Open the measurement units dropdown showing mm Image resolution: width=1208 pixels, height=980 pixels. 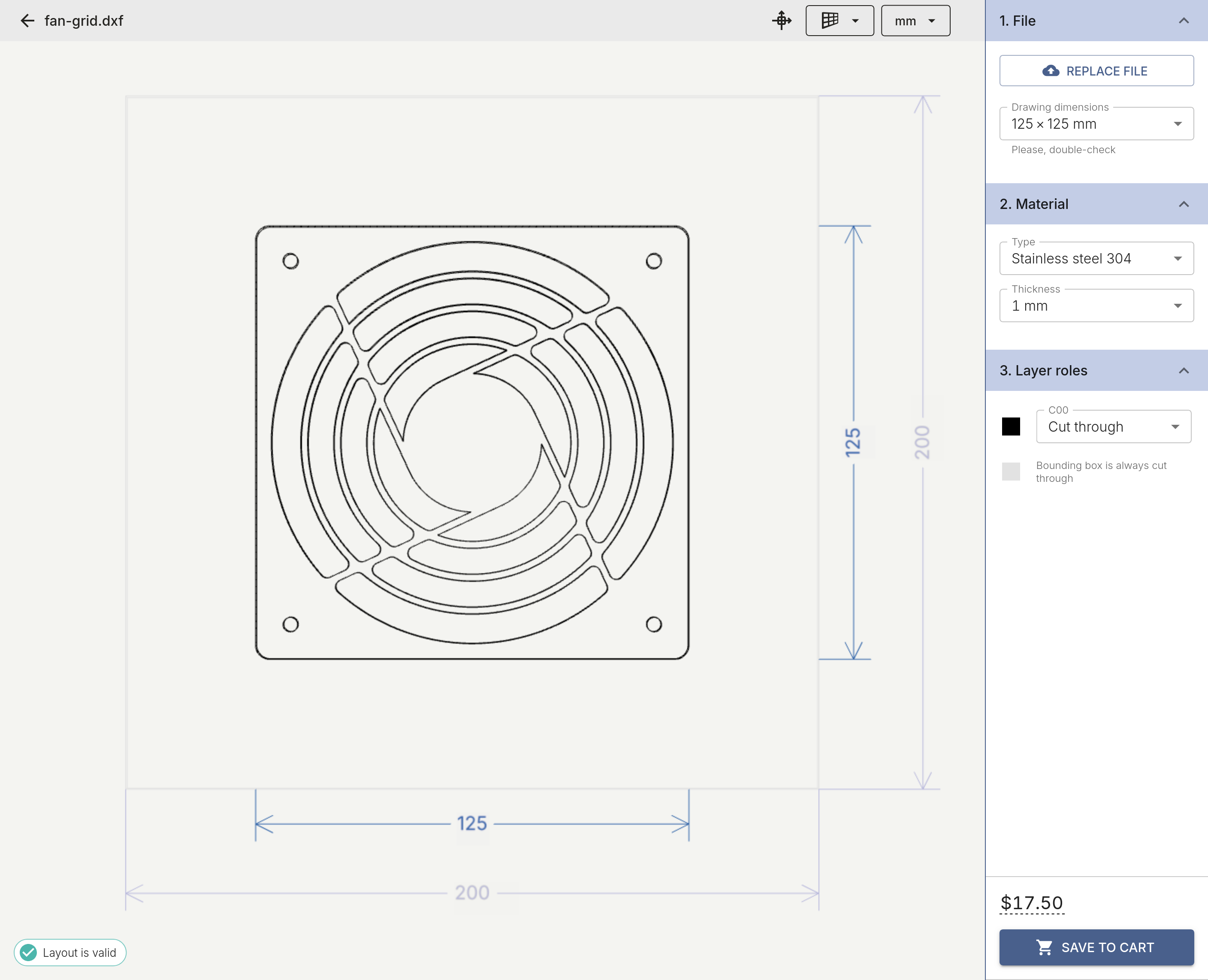(915, 20)
